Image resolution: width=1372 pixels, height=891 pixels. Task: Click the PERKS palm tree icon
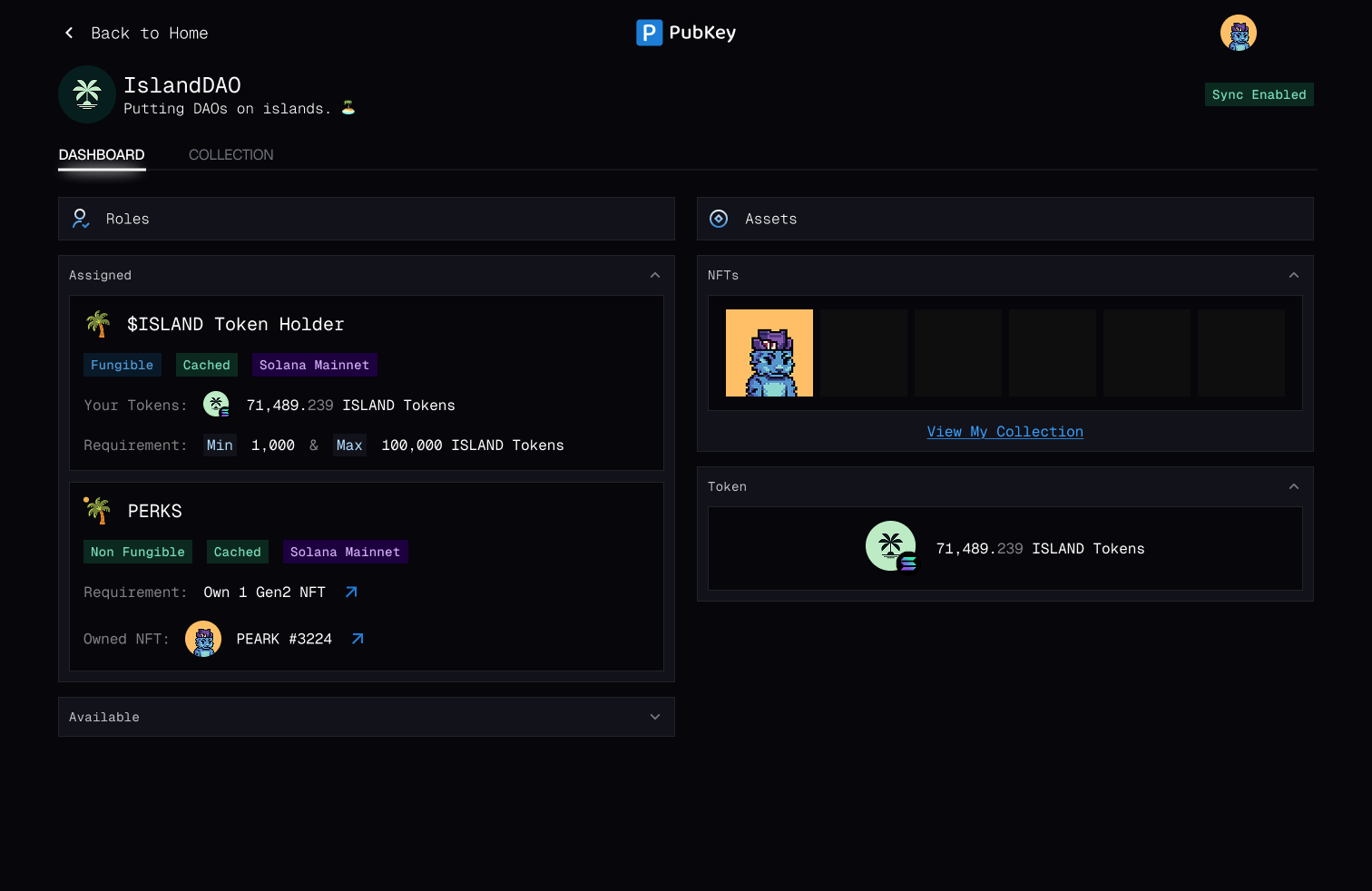(x=98, y=511)
